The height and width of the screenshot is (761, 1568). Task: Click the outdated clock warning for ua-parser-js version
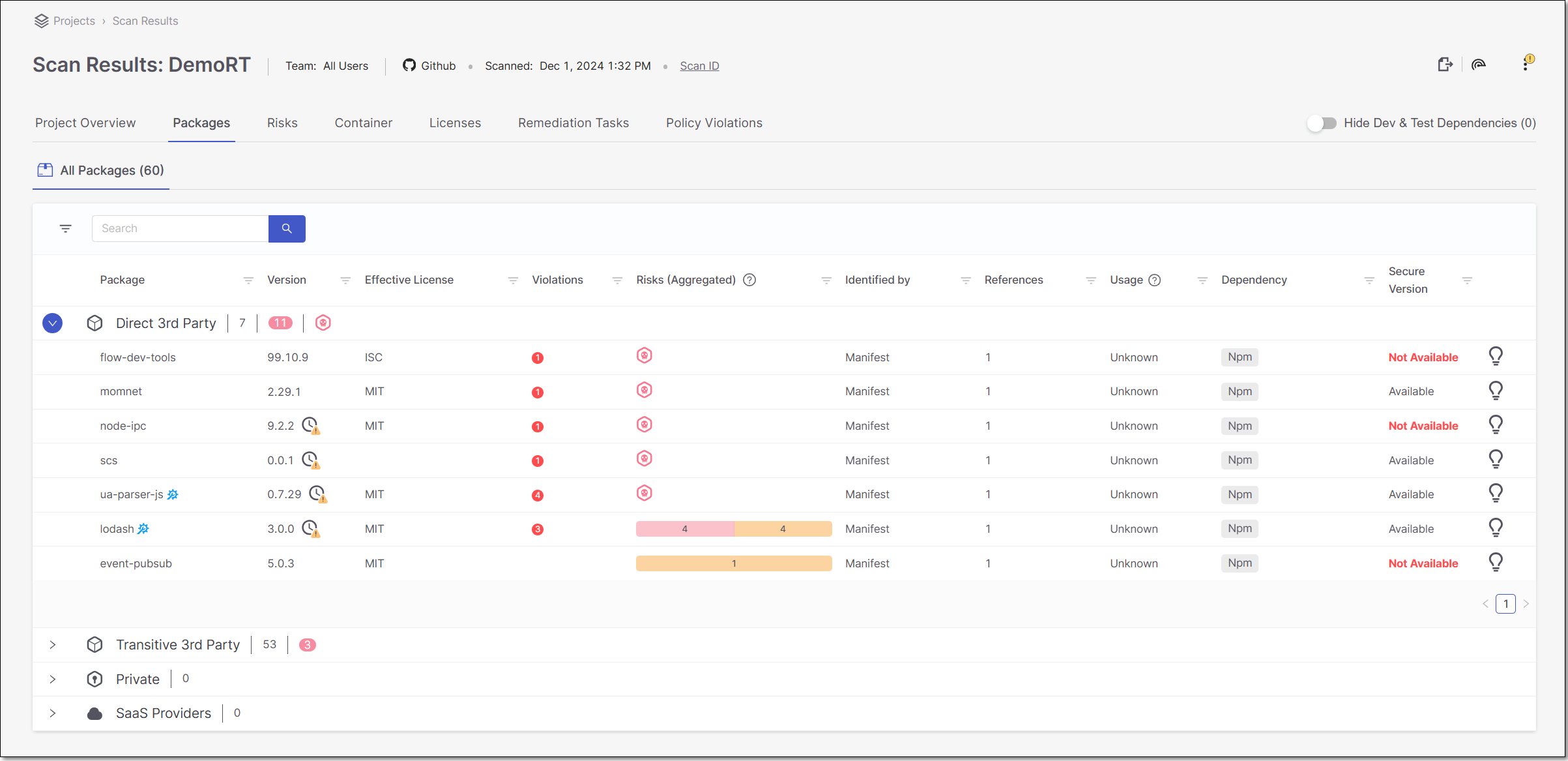318,494
